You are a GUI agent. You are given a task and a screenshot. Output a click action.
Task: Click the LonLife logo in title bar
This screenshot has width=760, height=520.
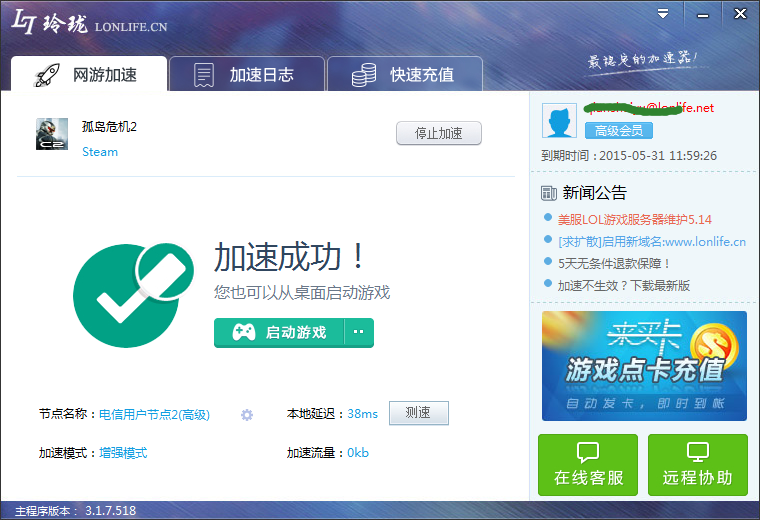click(x=90, y=22)
